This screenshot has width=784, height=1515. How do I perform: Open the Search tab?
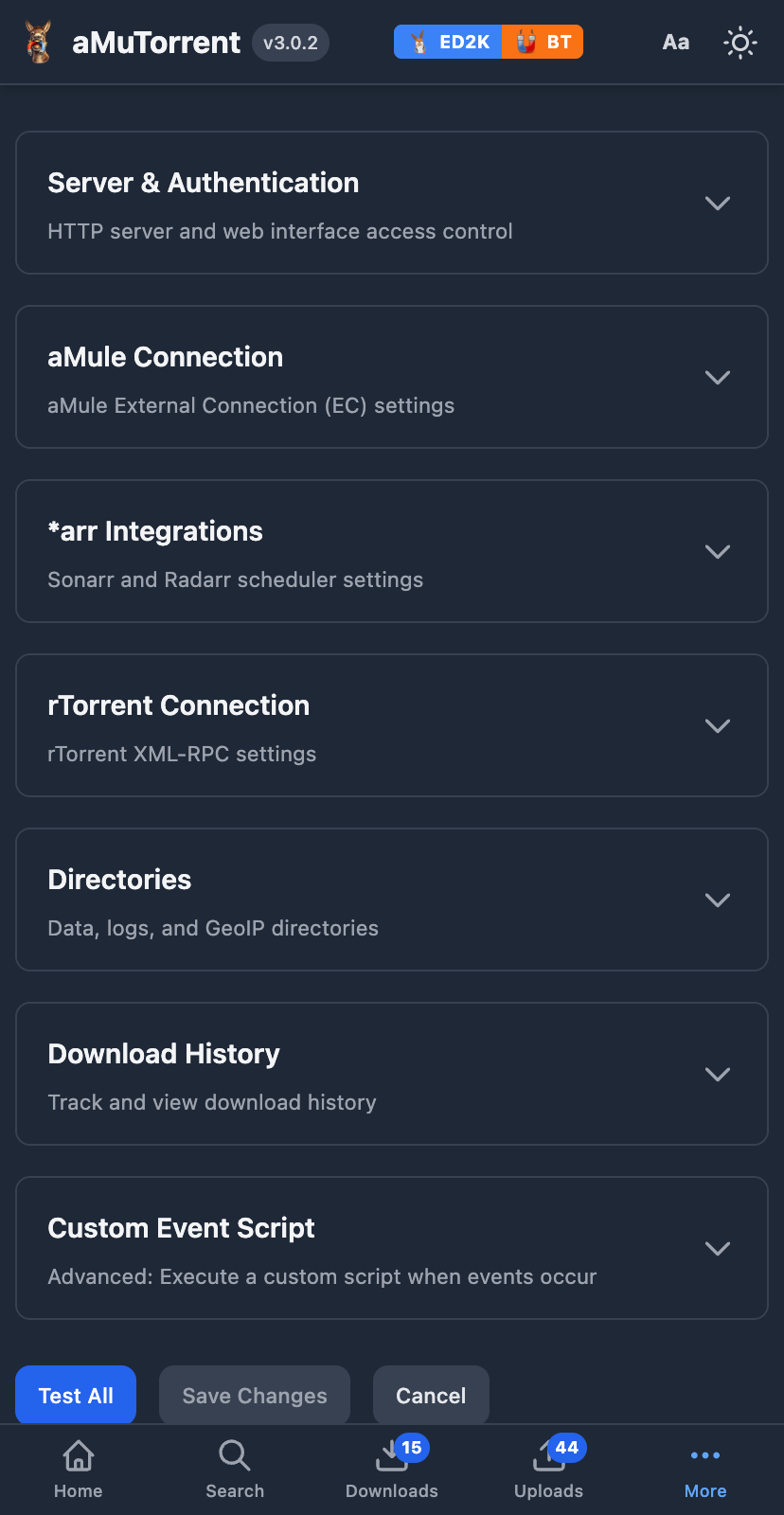[x=235, y=1470]
